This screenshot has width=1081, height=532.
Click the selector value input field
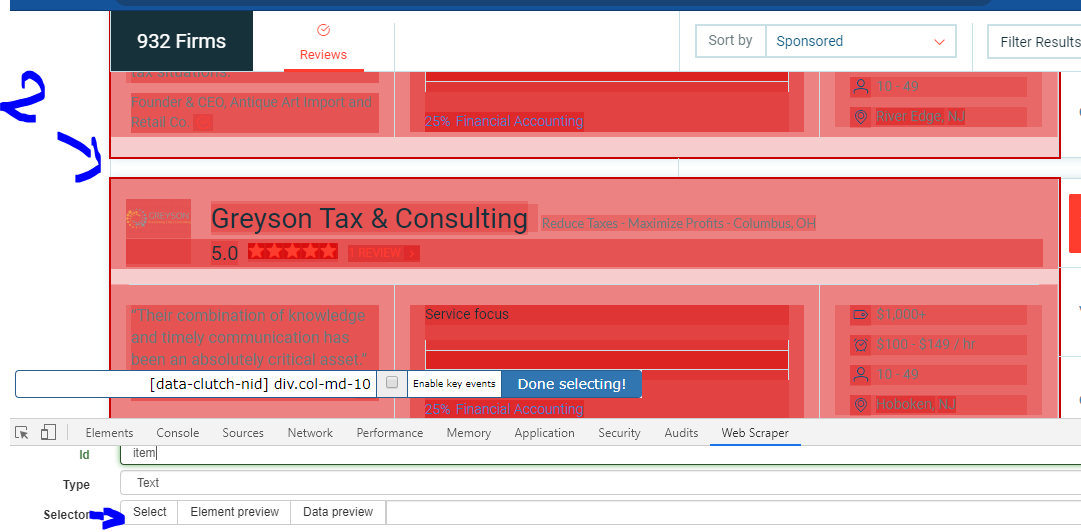pyautogui.click(x=734, y=512)
